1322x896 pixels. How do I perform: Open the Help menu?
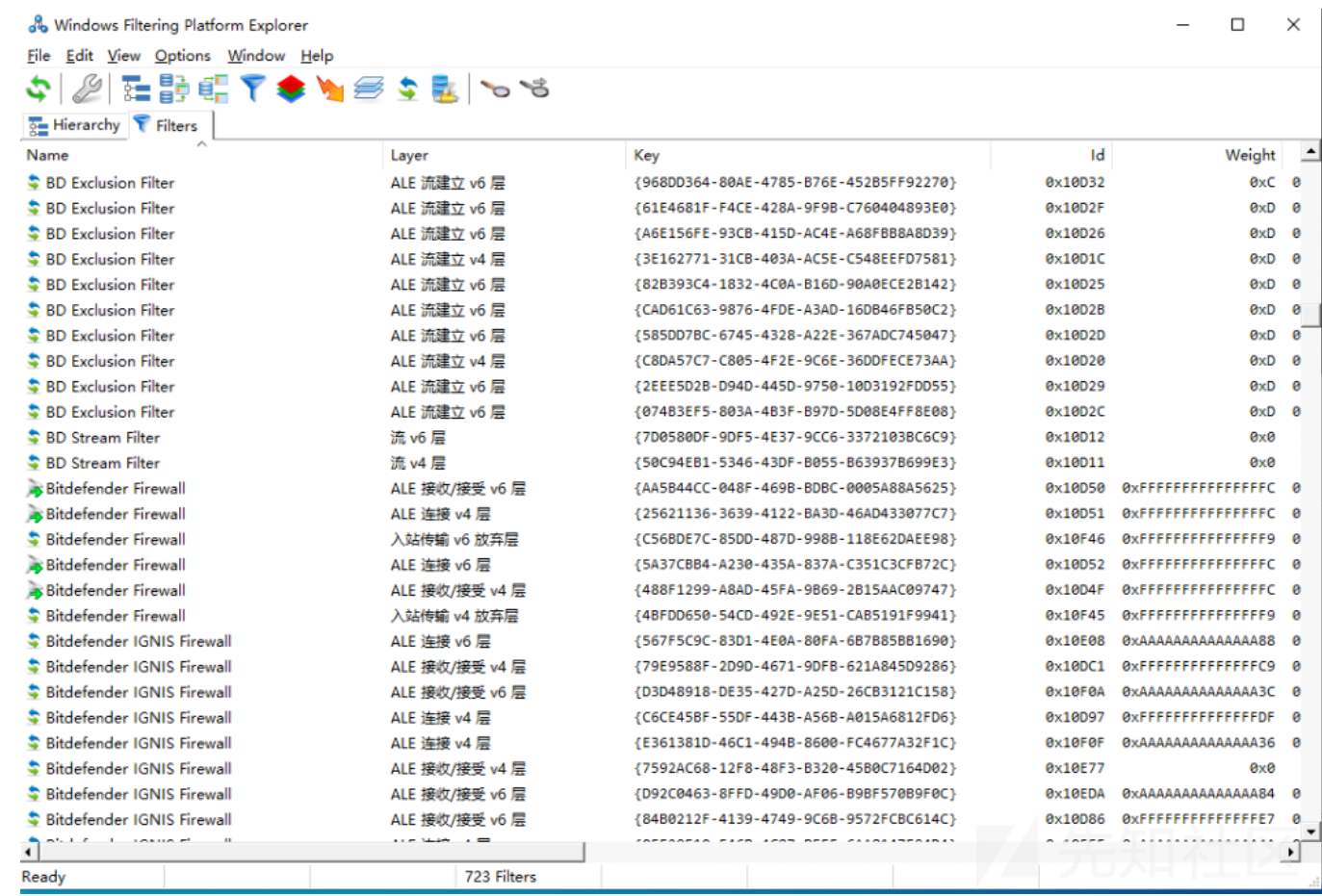(317, 56)
